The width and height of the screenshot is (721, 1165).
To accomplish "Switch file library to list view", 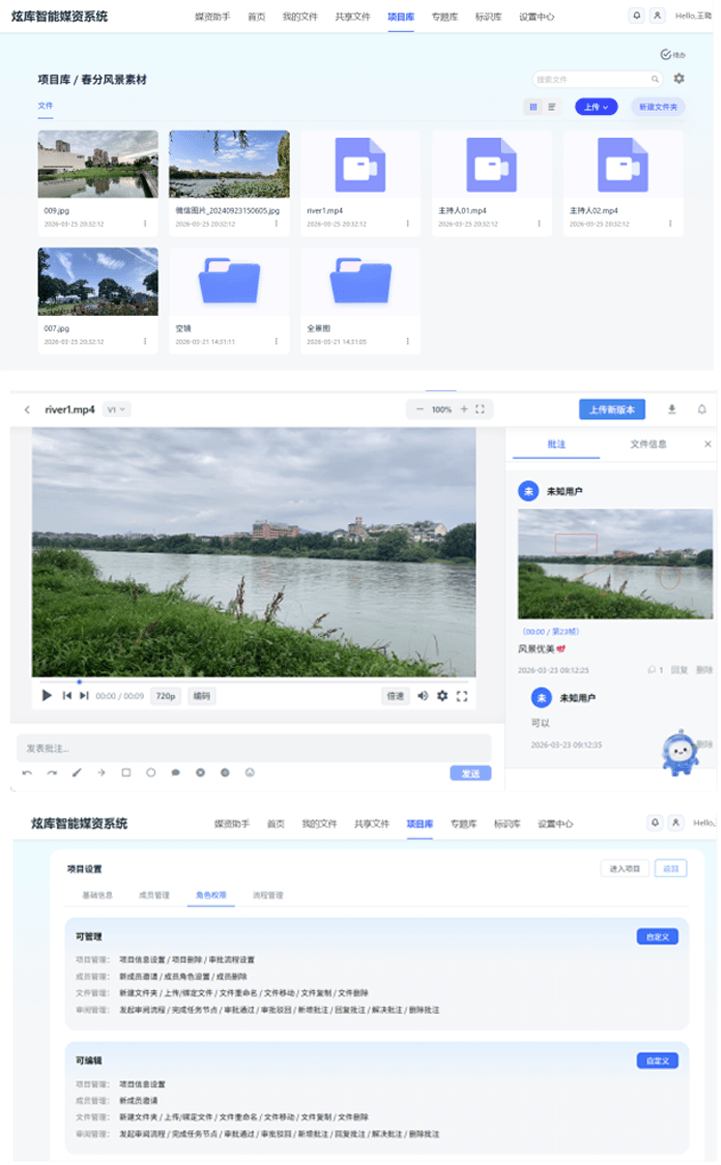I will pyautogui.click(x=552, y=107).
